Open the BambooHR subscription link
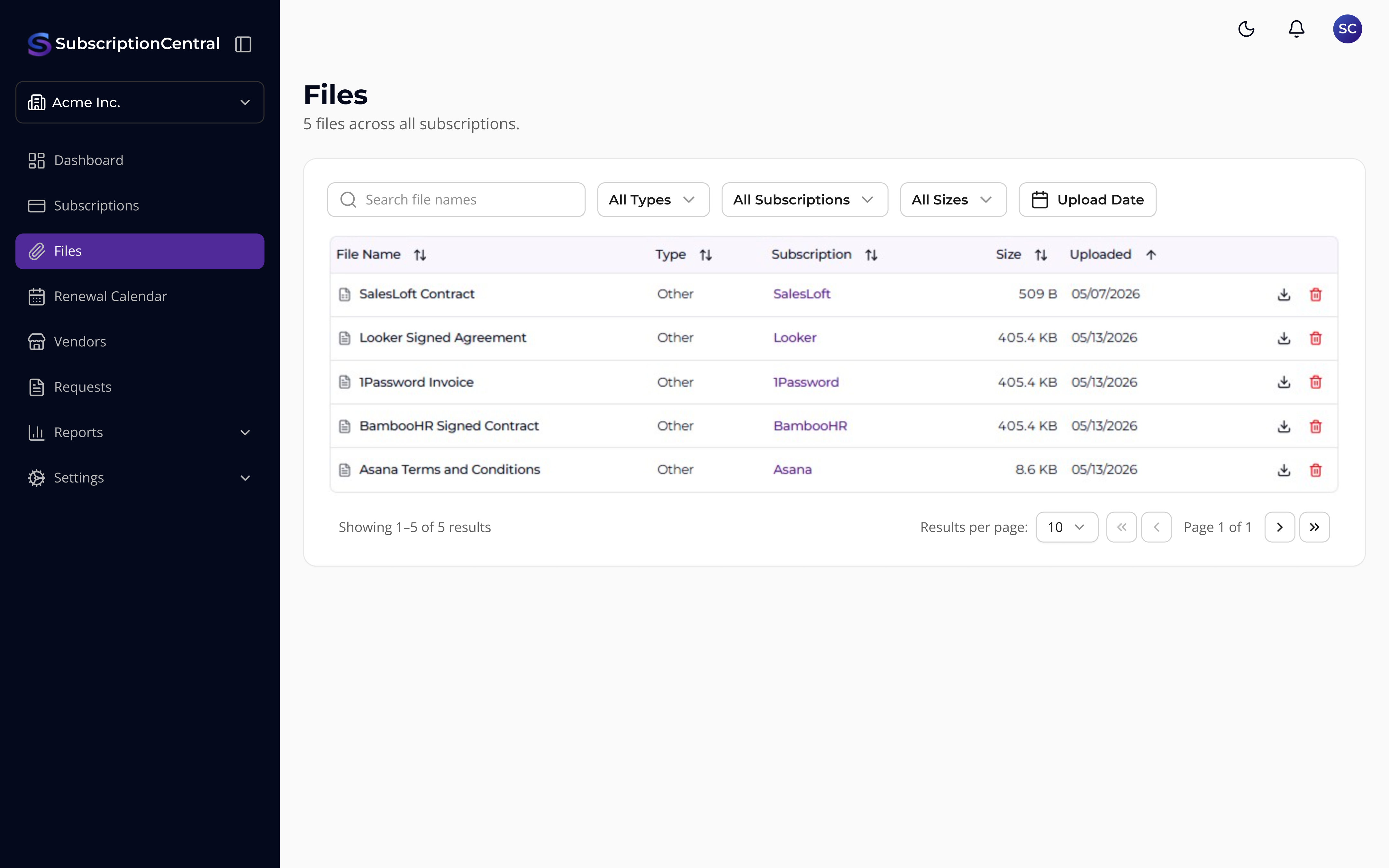 pyautogui.click(x=810, y=426)
